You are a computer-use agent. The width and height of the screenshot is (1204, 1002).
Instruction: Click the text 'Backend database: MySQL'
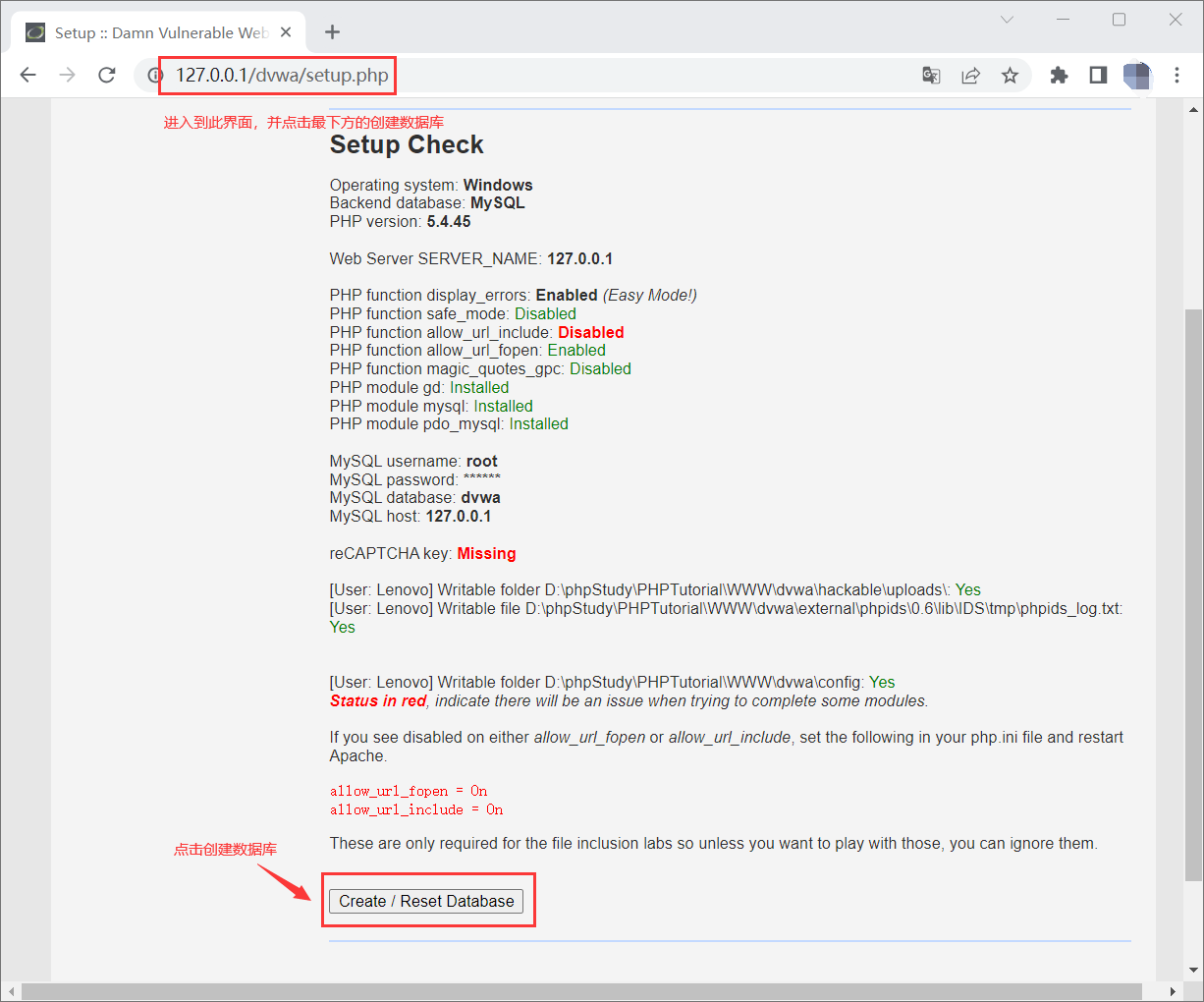[x=427, y=202]
